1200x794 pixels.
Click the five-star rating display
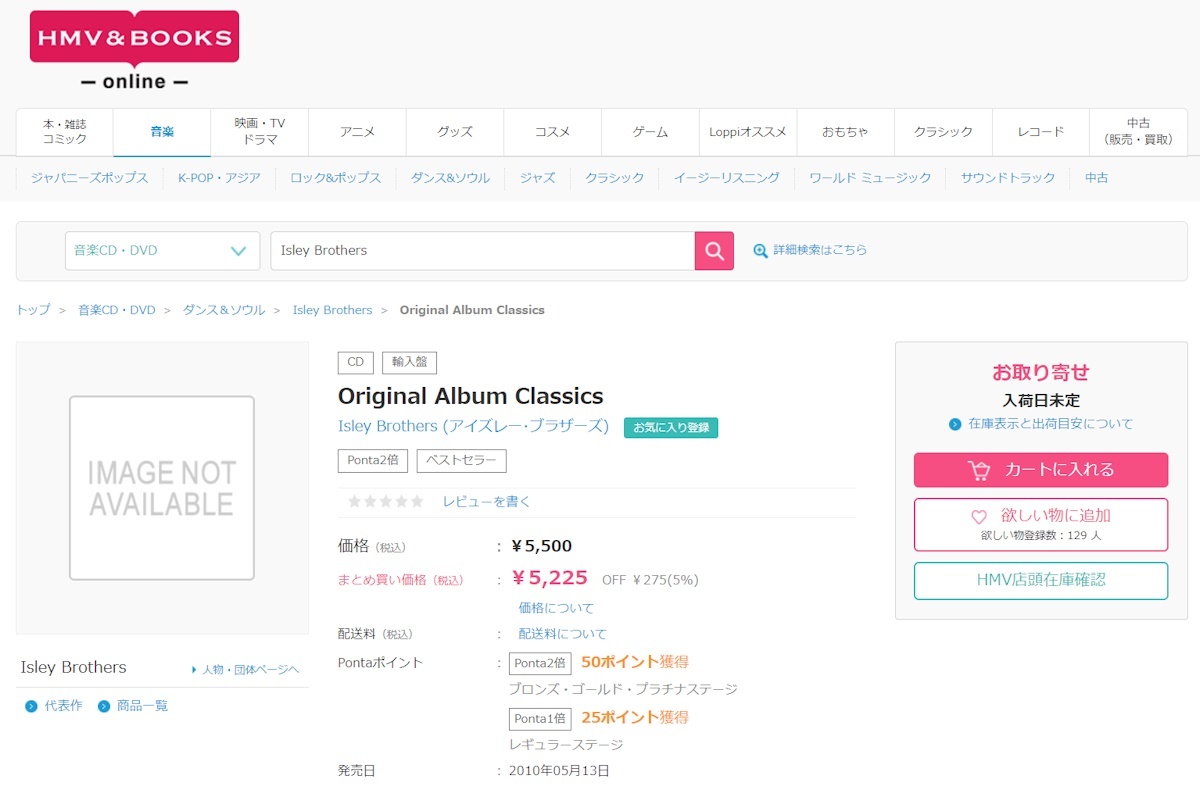[x=386, y=501]
